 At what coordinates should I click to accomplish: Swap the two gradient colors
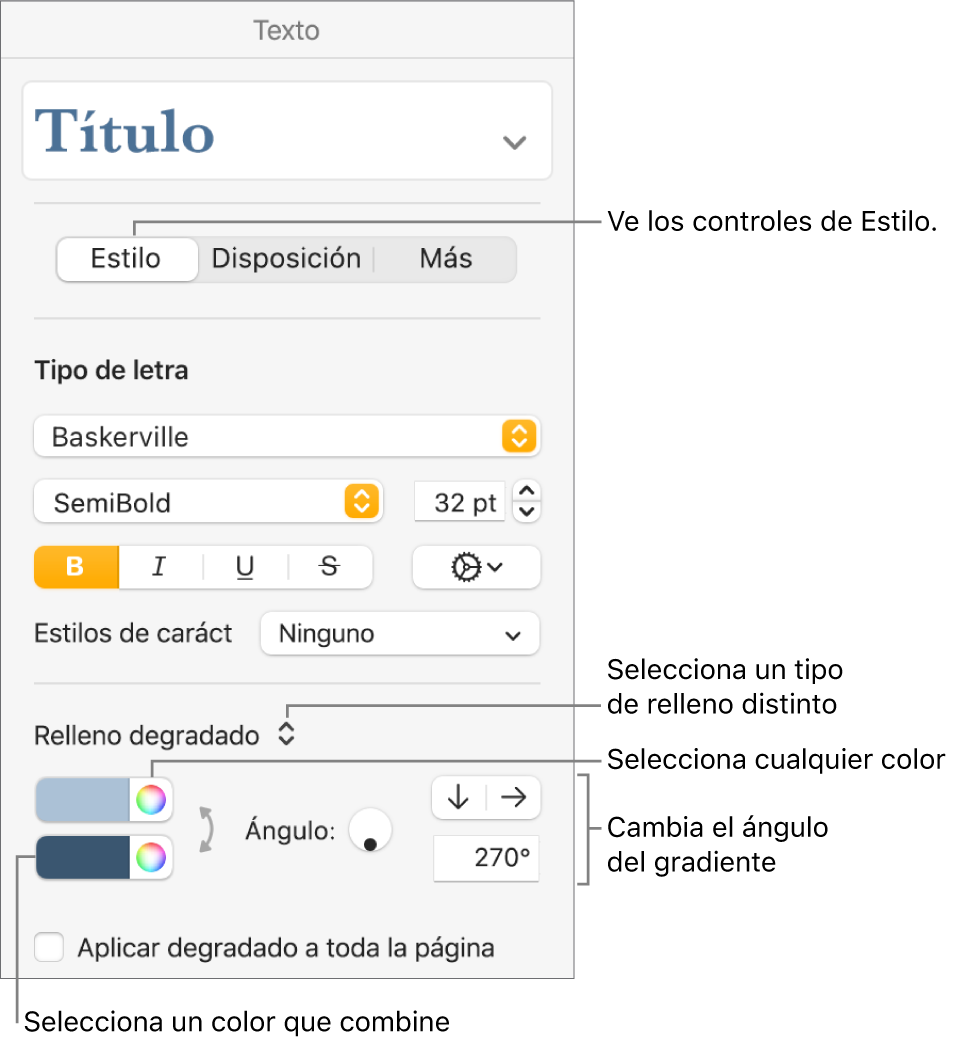pos(207,829)
